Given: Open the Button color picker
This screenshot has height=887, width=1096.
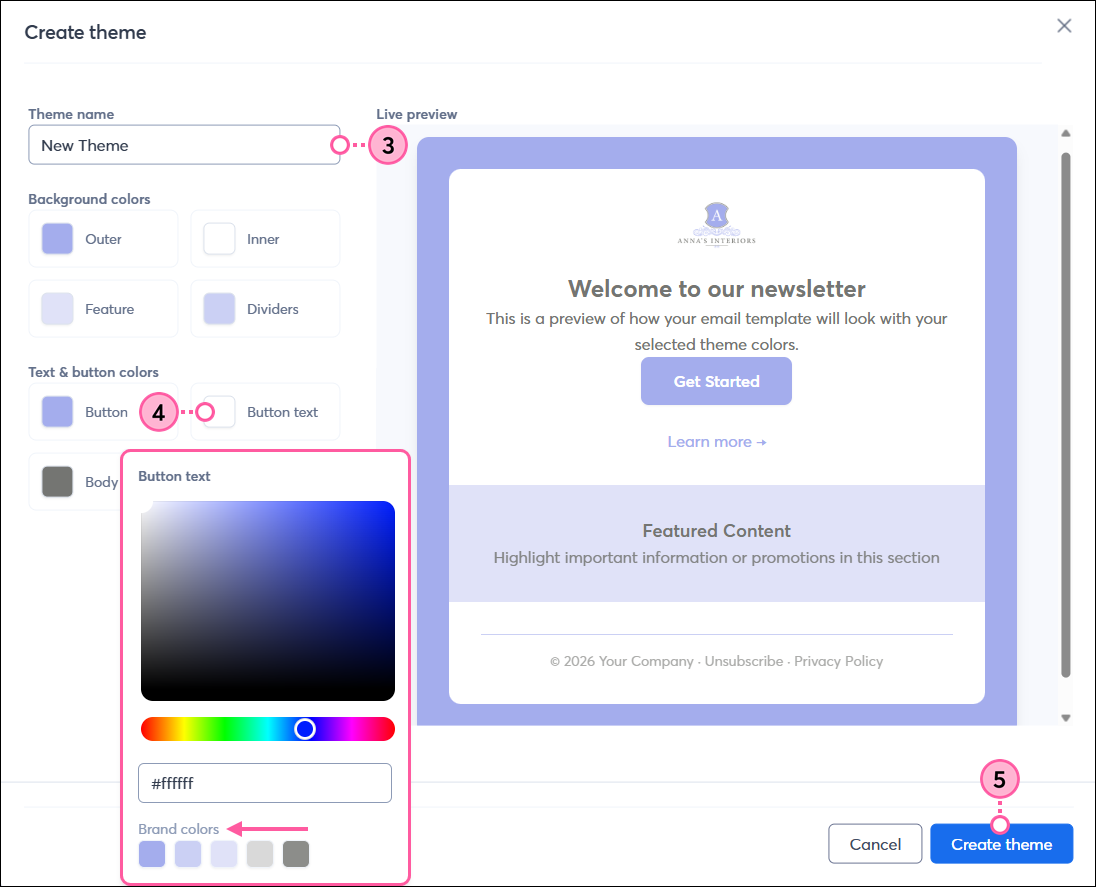Looking at the screenshot, I should [57, 411].
